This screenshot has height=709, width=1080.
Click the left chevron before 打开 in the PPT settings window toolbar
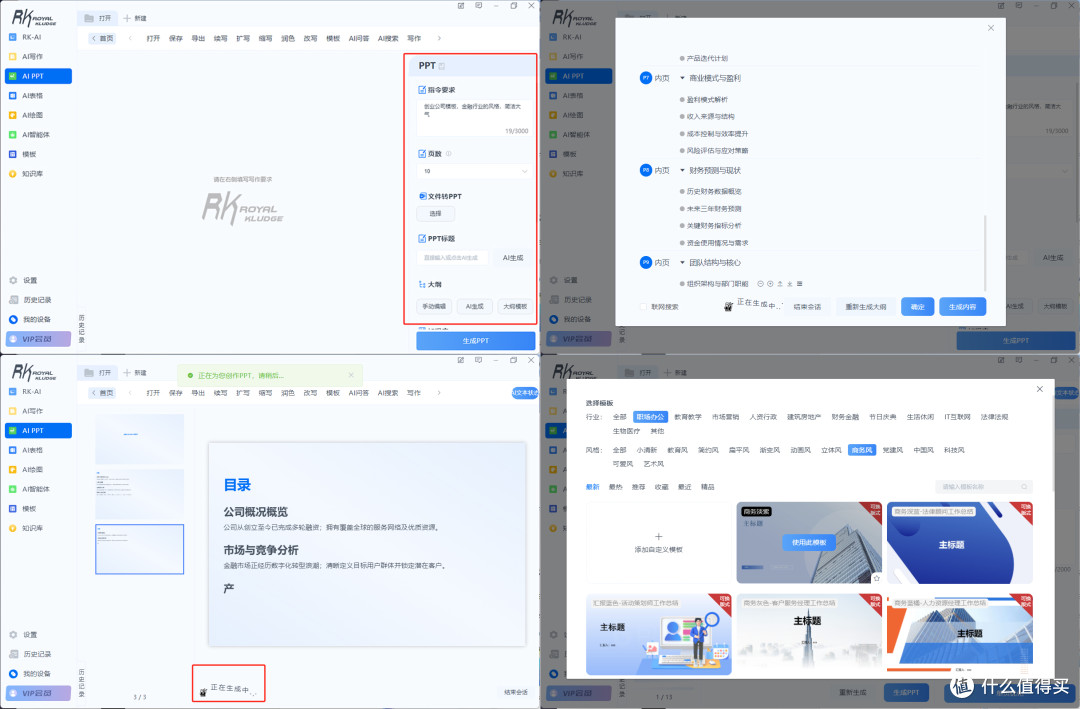[130, 39]
